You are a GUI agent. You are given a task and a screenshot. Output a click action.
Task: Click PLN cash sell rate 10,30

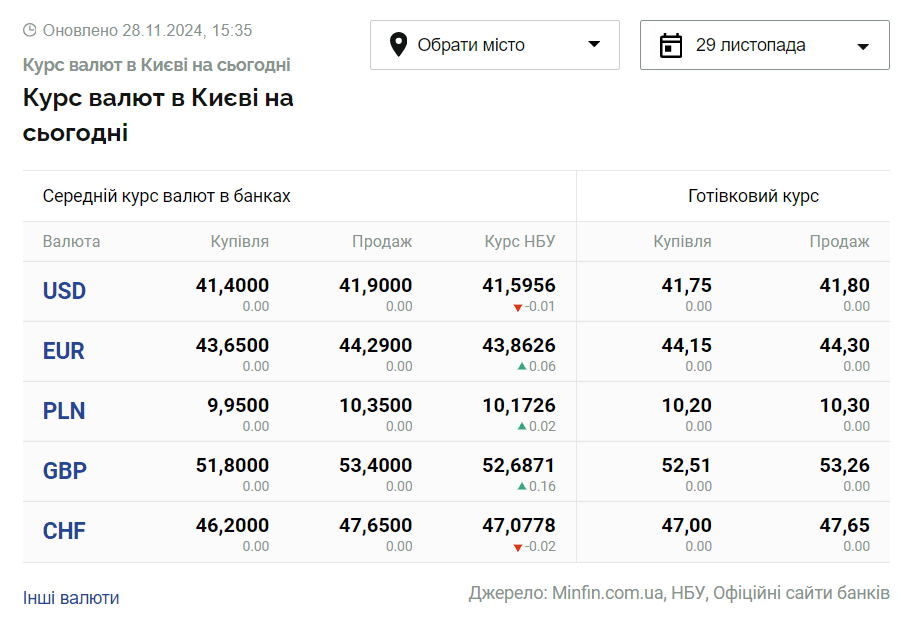tap(845, 405)
